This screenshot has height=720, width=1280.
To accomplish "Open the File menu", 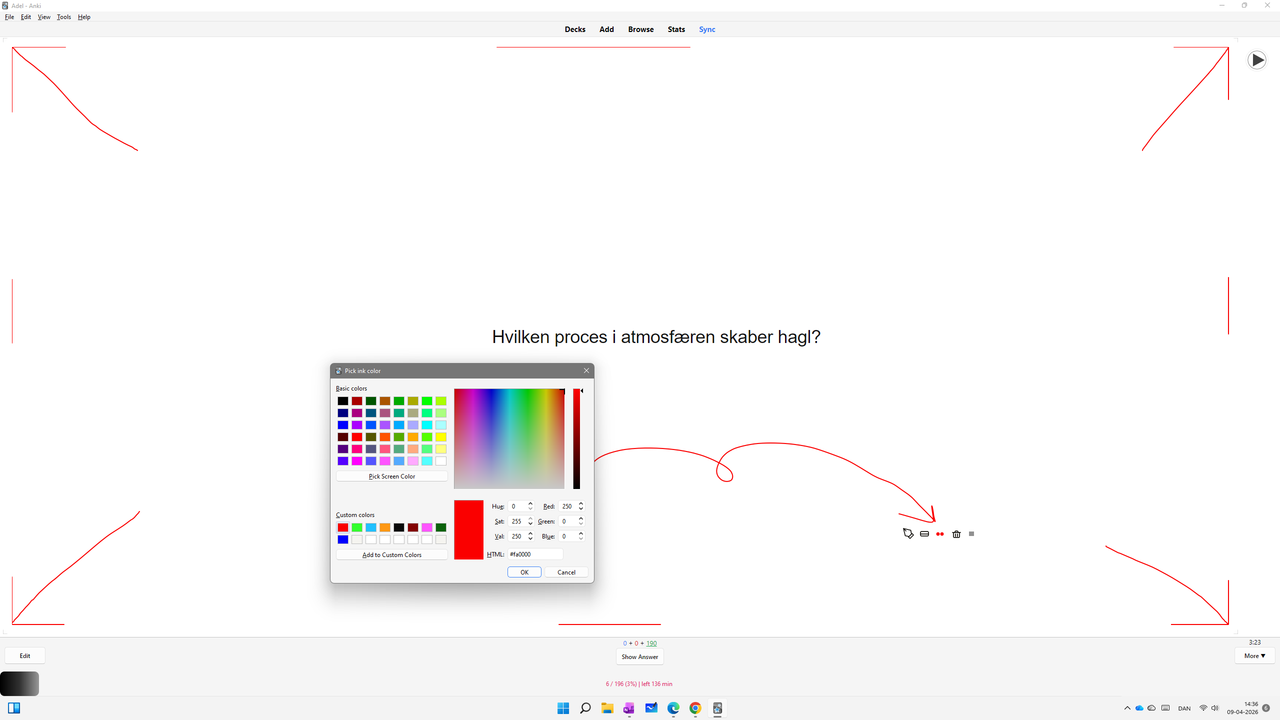I will pyautogui.click(x=9, y=17).
